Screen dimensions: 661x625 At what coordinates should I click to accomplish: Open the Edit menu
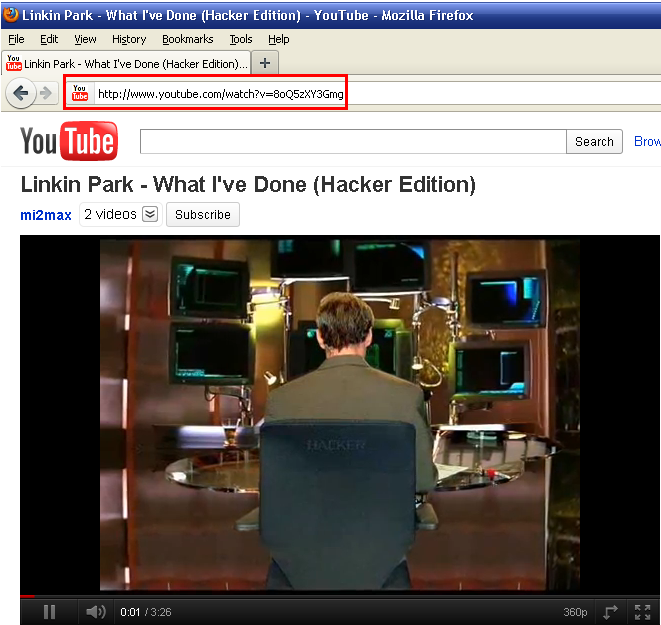pos(49,39)
